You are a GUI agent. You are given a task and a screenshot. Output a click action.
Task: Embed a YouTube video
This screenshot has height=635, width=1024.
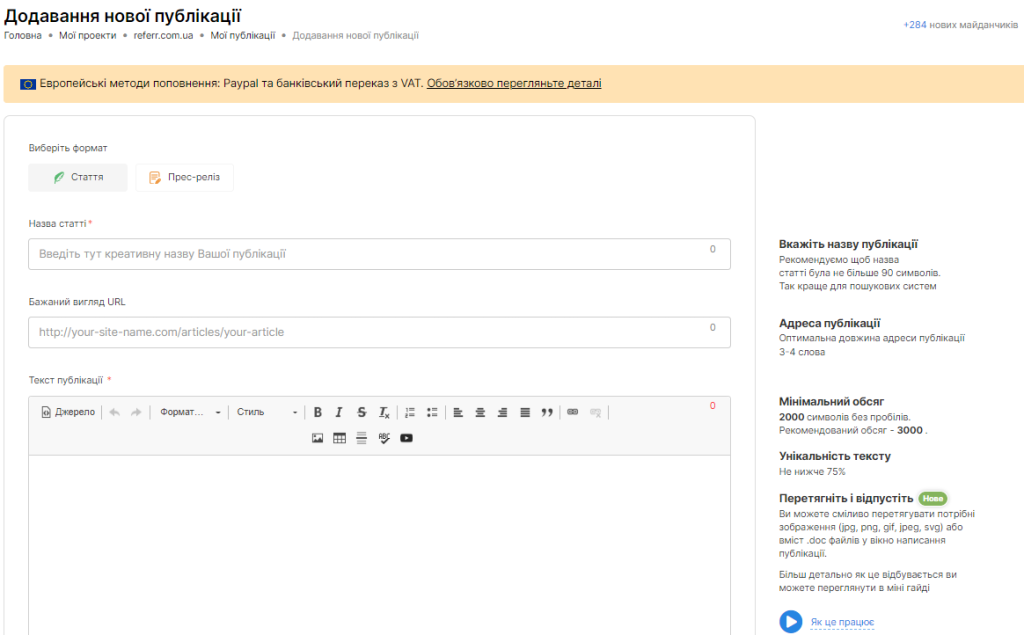(406, 438)
